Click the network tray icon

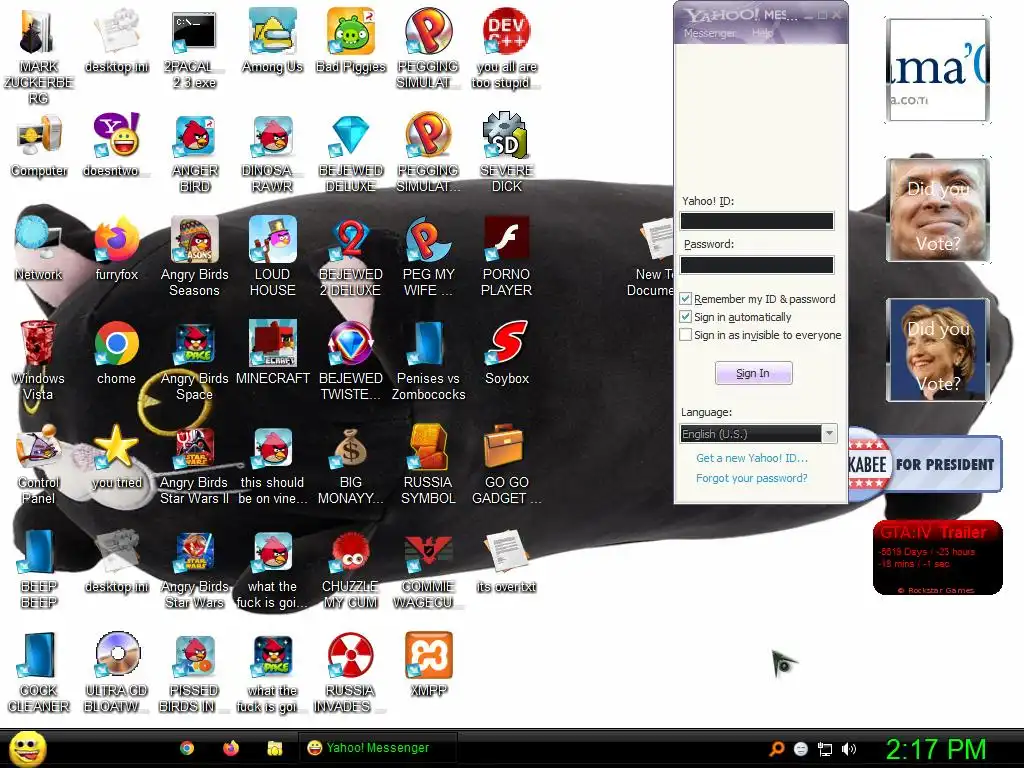tap(825, 749)
